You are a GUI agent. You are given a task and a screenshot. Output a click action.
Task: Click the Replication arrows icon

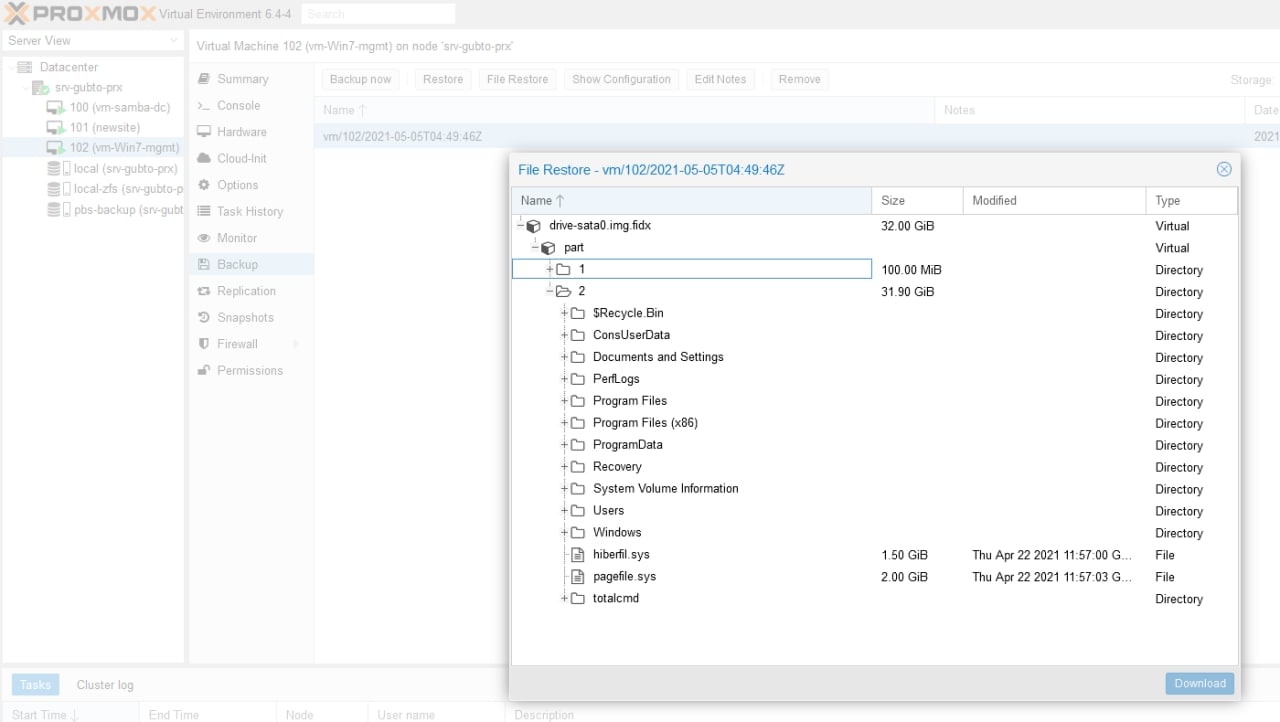[x=204, y=291]
